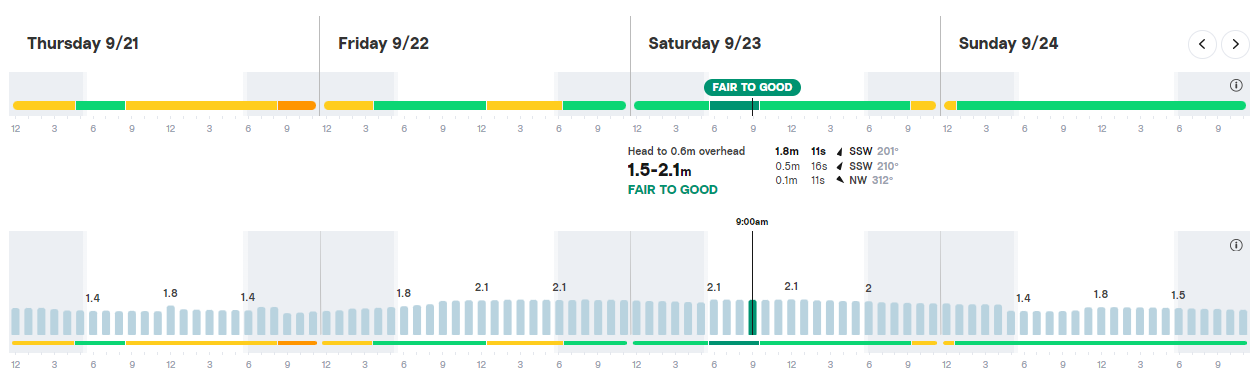Image resolution: width=1259 pixels, height=383 pixels.
Task: Select the Friday 9/22 day header
Action: point(384,44)
